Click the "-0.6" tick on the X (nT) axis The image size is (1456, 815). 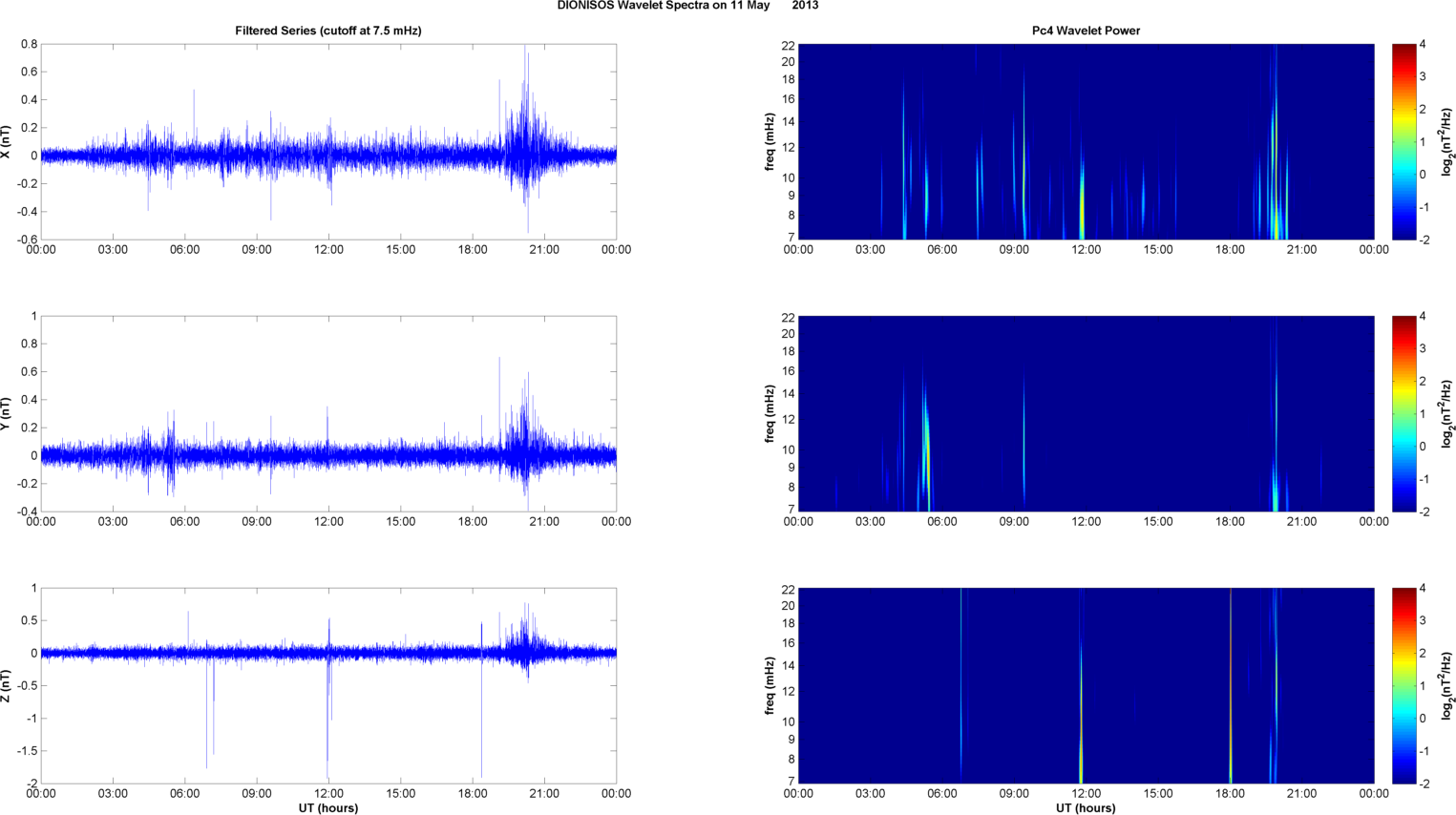[x=27, y=240]
